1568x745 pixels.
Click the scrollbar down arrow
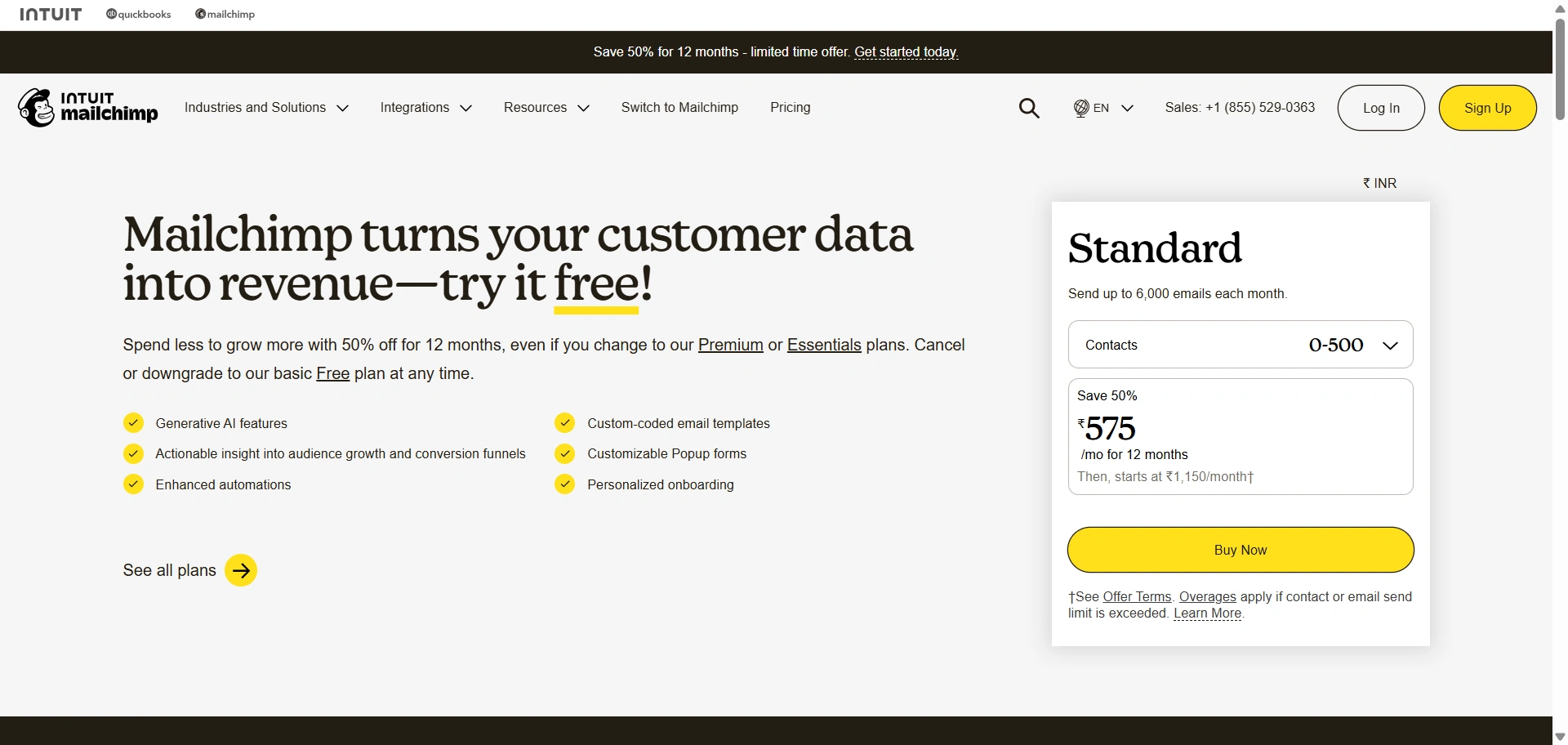(x=1560, y=738)
